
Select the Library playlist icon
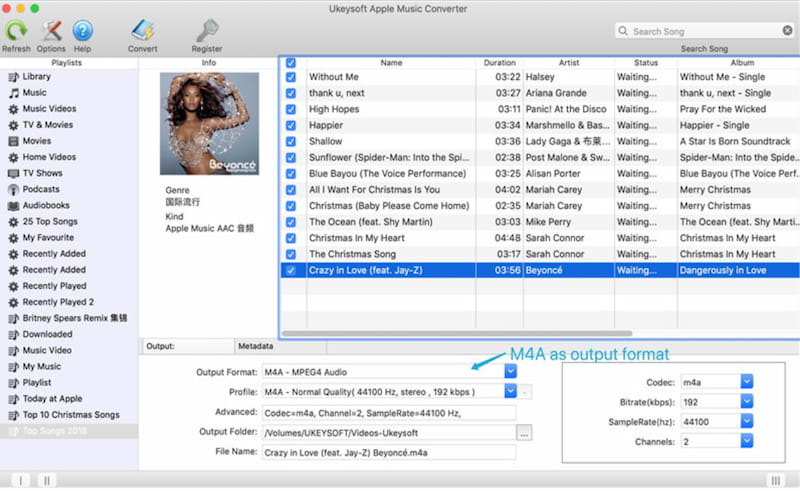click(x=13, y=77)
